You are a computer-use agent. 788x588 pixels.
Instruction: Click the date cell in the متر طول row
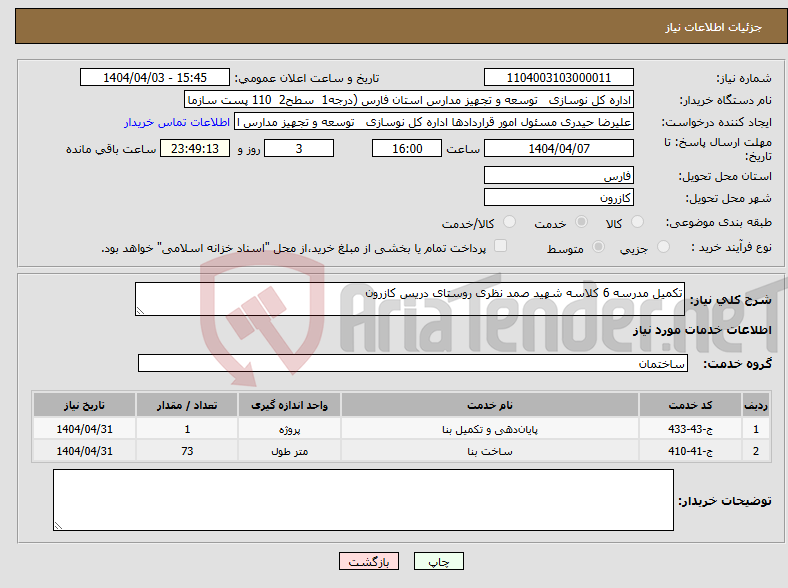pos(84,451)
